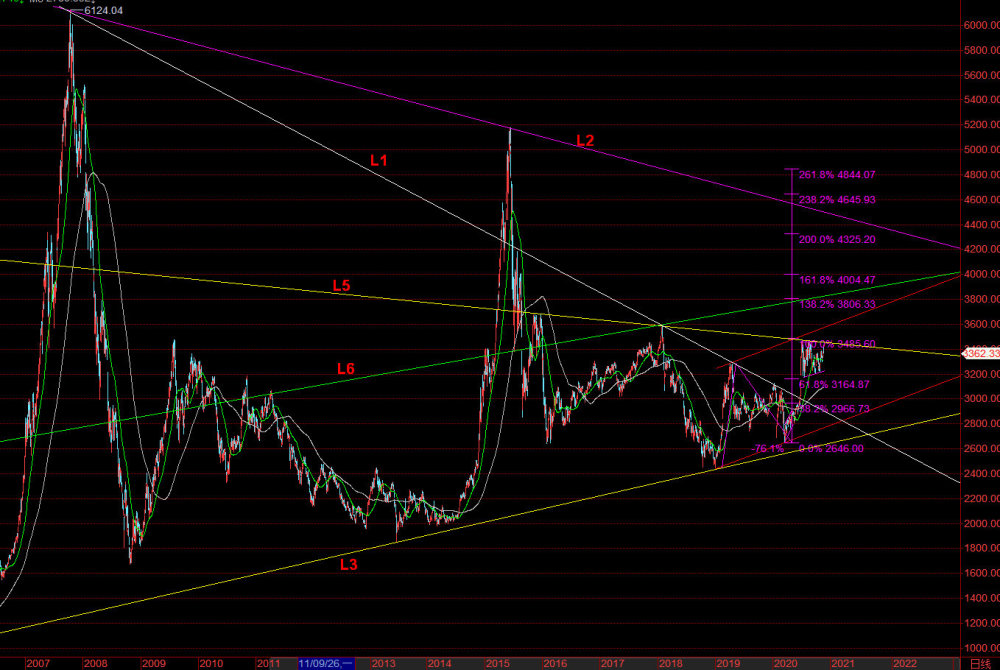Screen dimensions: 1000x670
Task: Select the 61.8% 3164.87 Fibonacci level
Action: coord(834,384)
